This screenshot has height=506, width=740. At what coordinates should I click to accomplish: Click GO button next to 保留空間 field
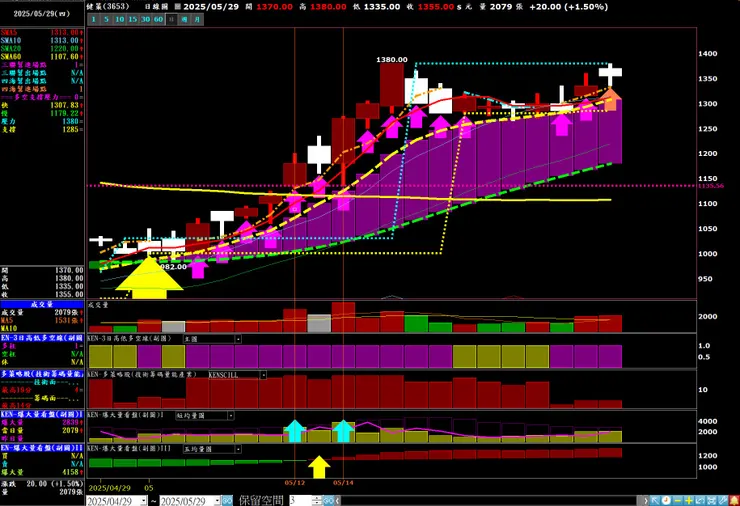(x=328, y=500)
